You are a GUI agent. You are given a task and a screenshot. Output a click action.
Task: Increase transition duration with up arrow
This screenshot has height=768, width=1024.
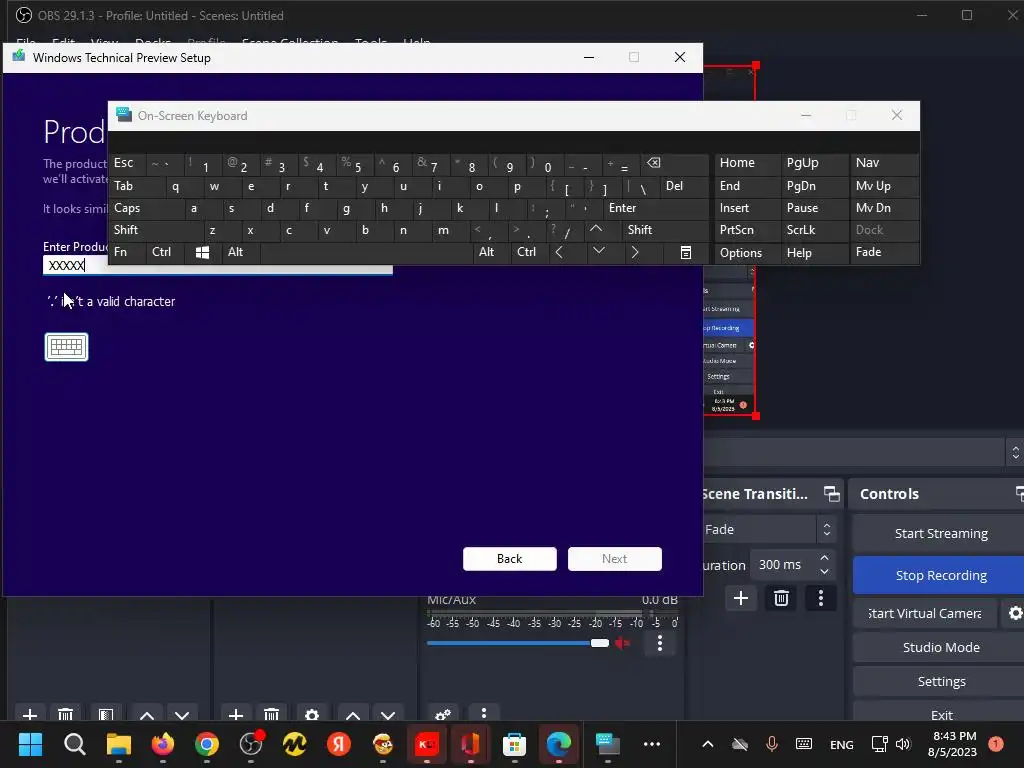(824, 558)
